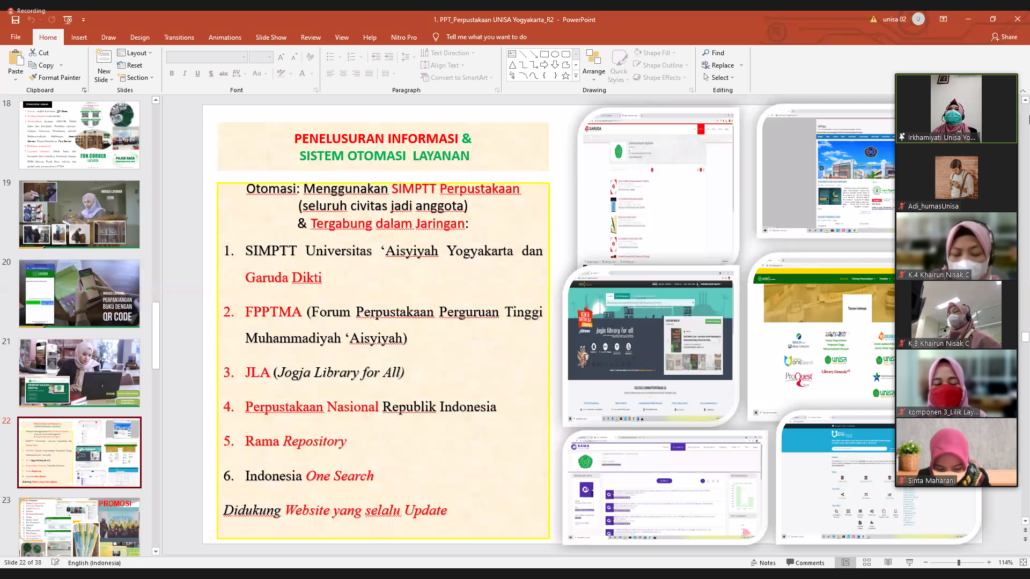Pick the rectangle shape from the gallery
Viewport: 1030px width, 579px height.
pos(545,54)
